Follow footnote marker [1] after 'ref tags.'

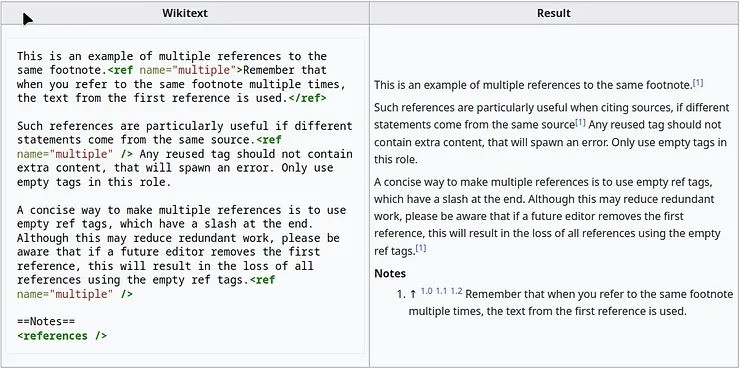tap(420, 248)
